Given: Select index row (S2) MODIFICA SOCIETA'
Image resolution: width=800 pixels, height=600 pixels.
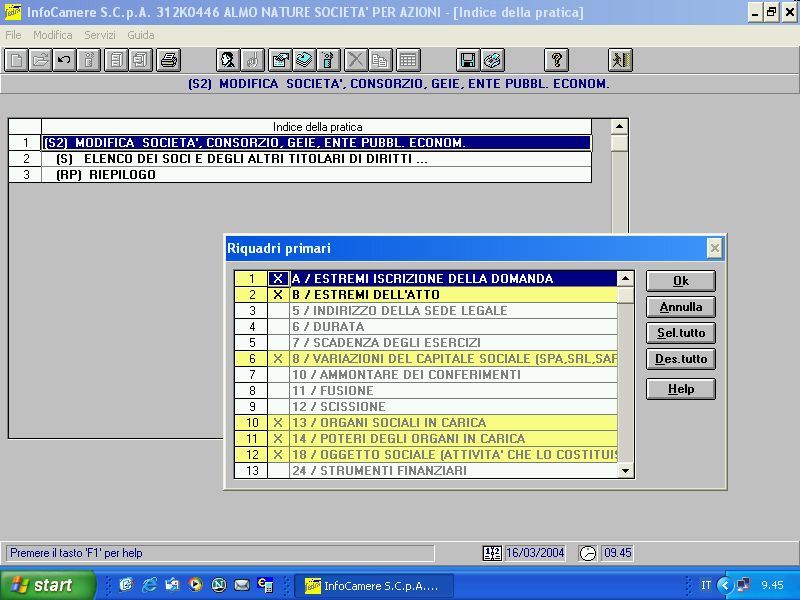Looking at the screenshot, I should click(317, 143).
